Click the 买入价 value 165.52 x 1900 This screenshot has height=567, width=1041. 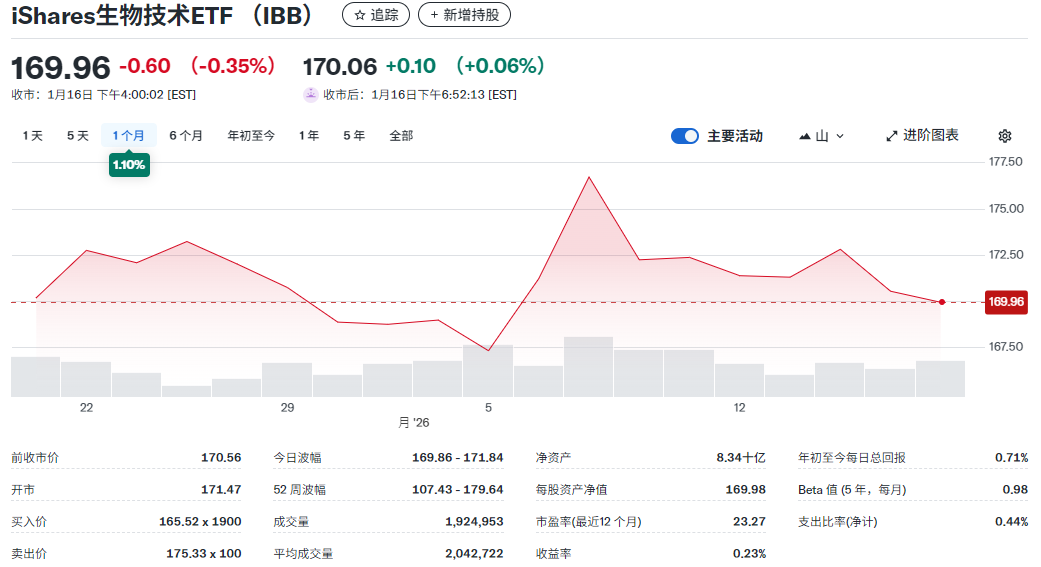pos(200,521)
